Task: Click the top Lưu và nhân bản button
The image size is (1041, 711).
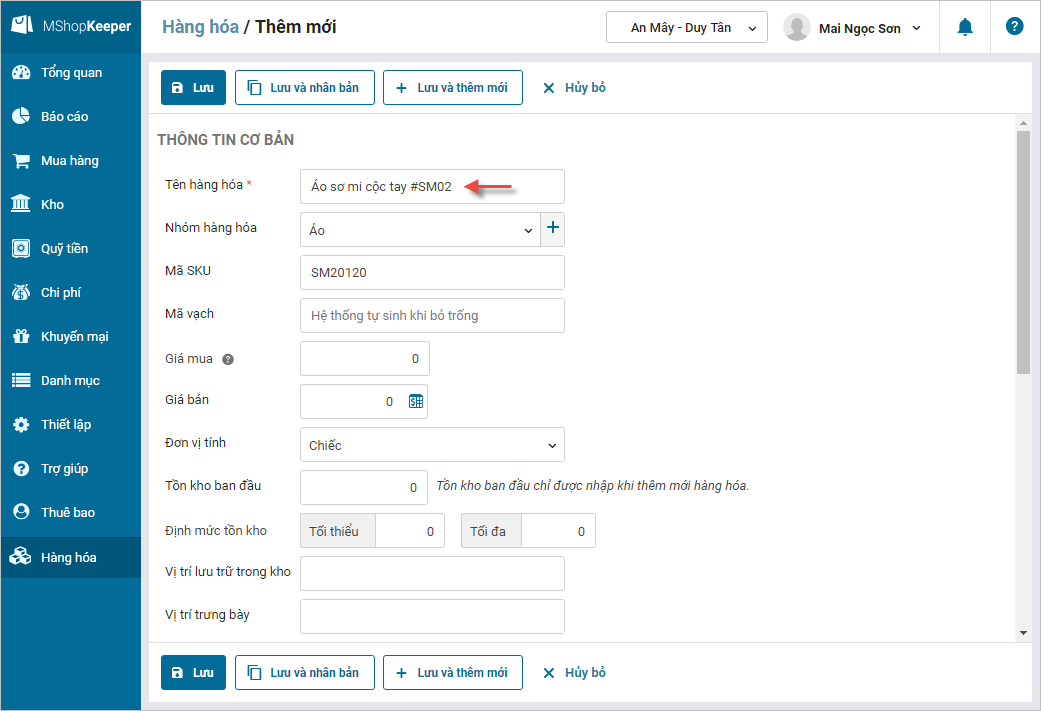Action: pos(304,87)
